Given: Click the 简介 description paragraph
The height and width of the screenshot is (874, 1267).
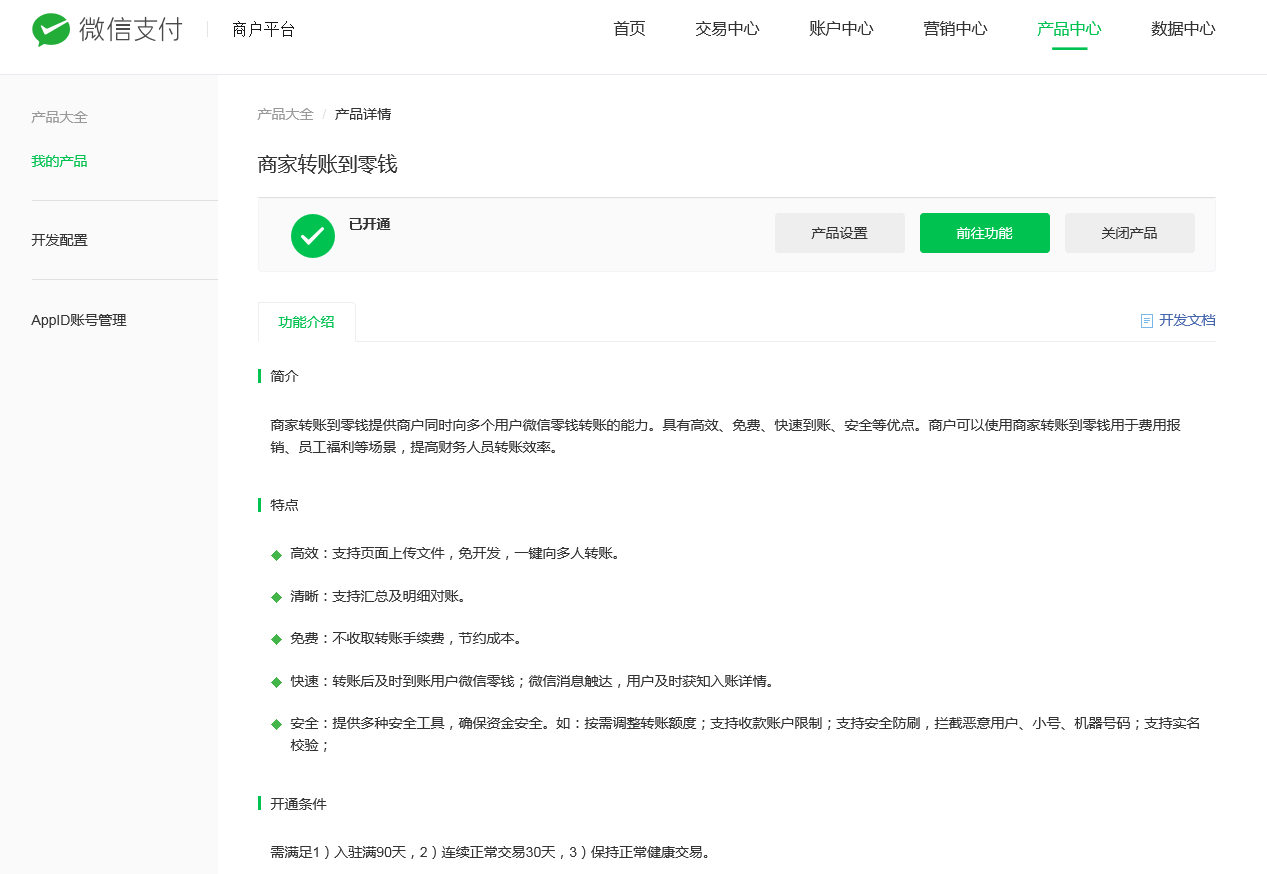Looking at the screenshot, I should tap(725, 436).
